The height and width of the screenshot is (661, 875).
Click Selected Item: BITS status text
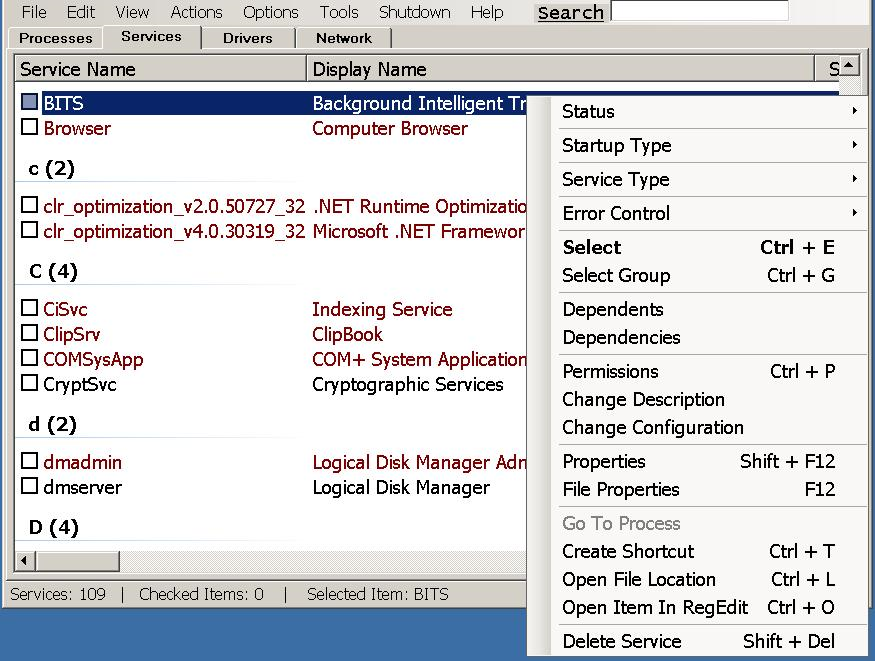[x=378, y=594]
